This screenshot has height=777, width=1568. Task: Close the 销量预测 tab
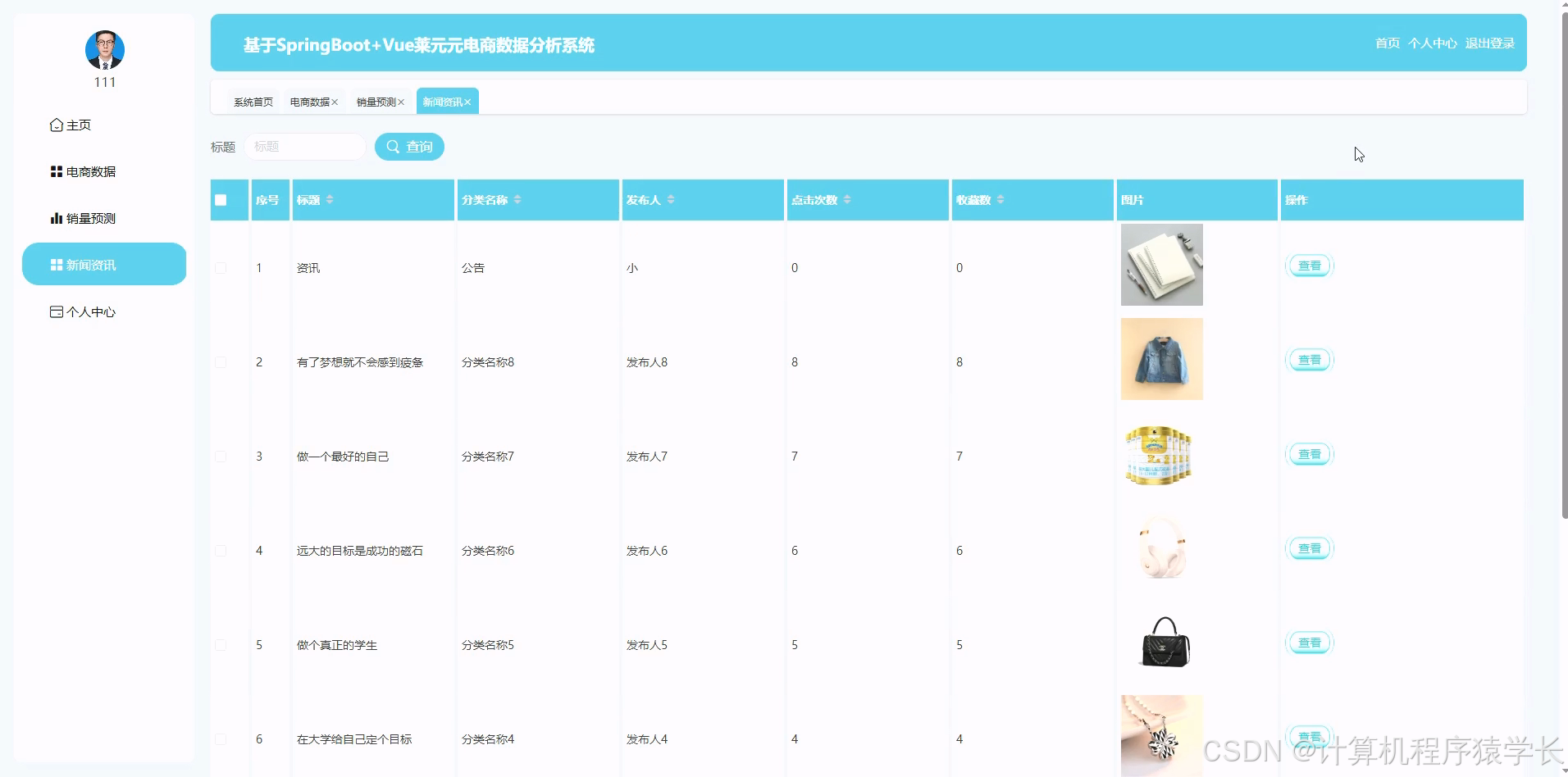[399, 102]
